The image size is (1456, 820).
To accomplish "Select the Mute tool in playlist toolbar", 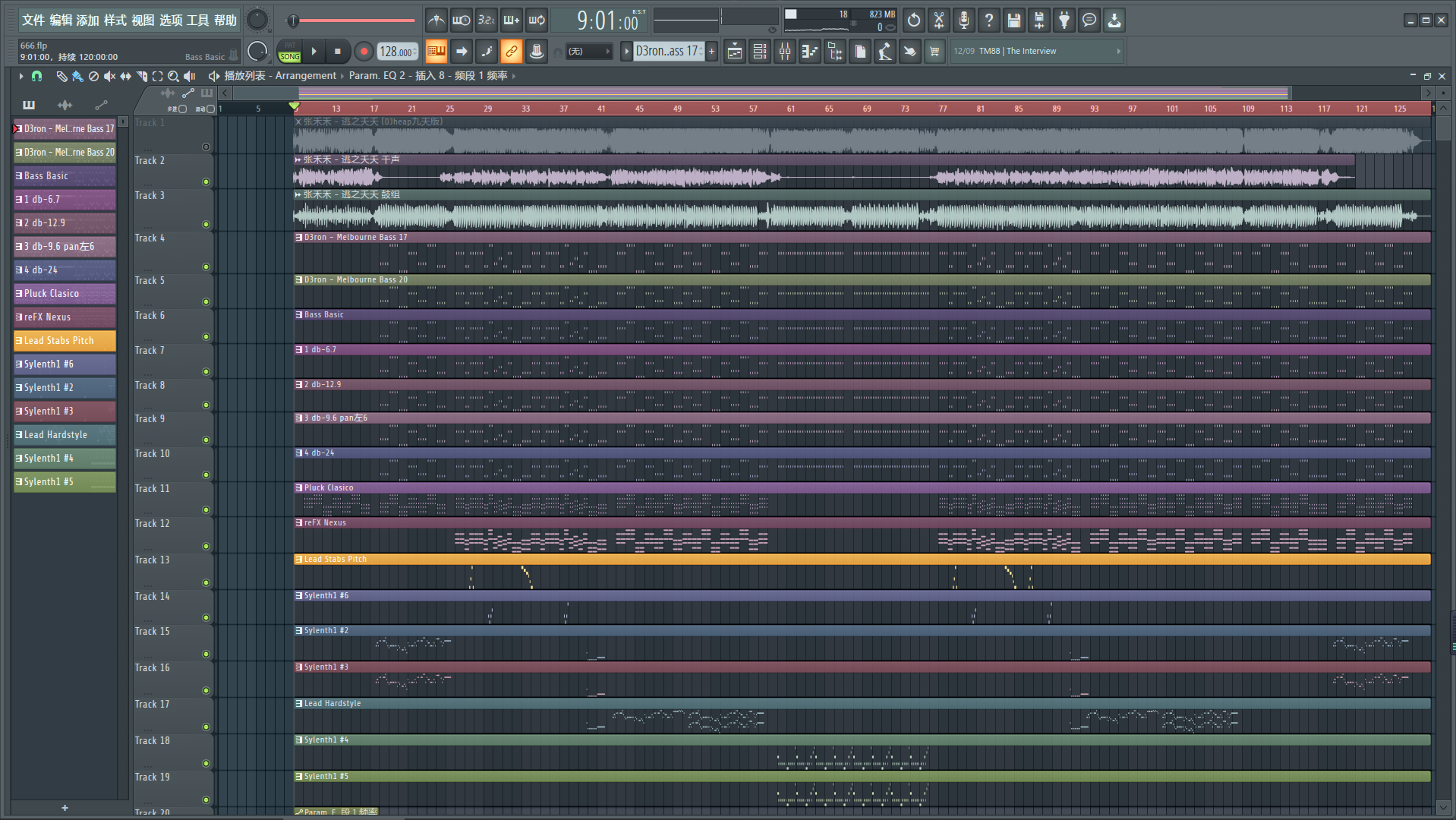I will point(109,76).
